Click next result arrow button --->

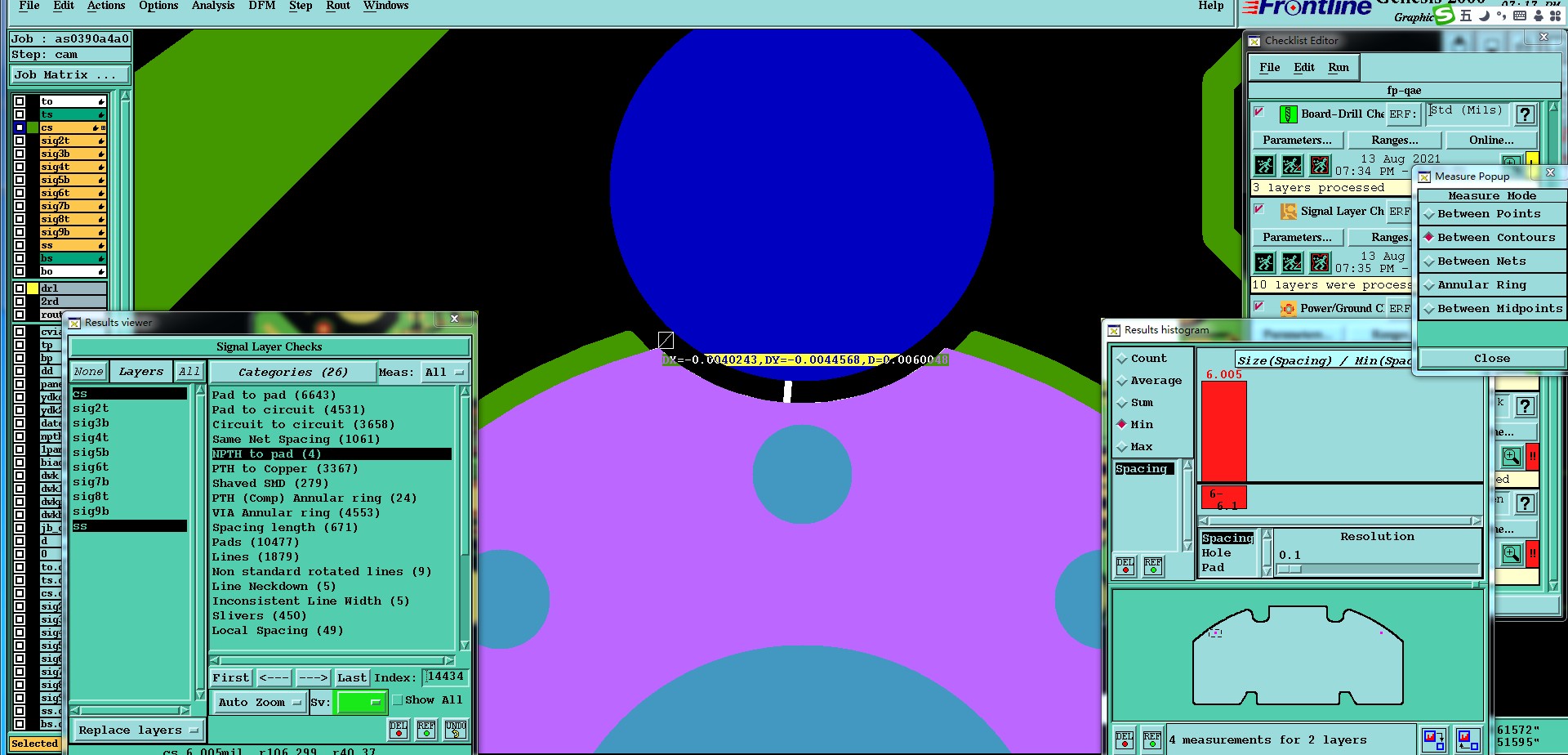click(313, 678)
